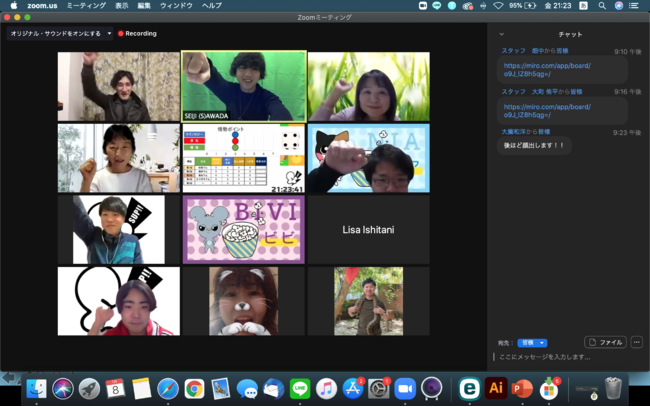Viewport: 650px width, 407px height.
Task: Open LINE app in the dock
Action: [x=299, y=388]
